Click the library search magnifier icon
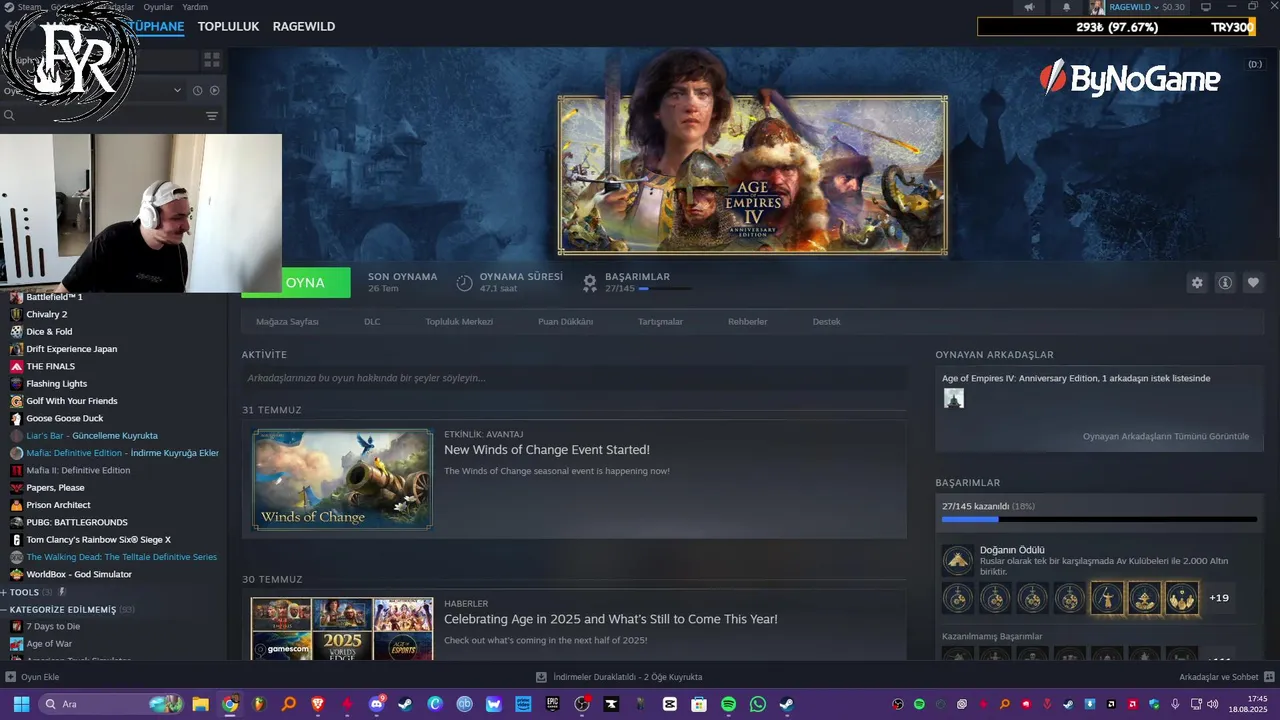The height and width of the screenshot is (720, 1280). tap(9, 116)
